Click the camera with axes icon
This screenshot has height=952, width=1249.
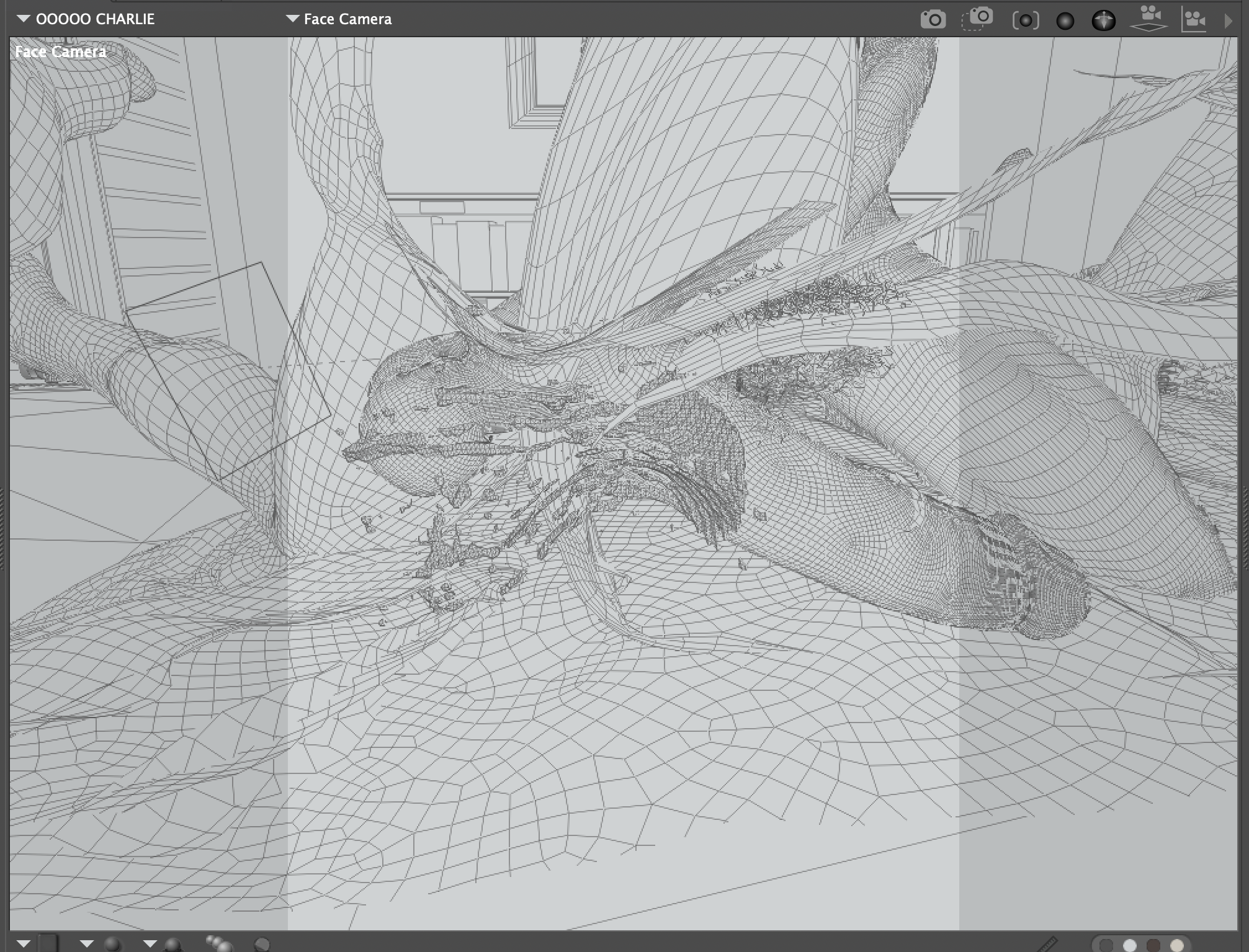[1194, 20]
